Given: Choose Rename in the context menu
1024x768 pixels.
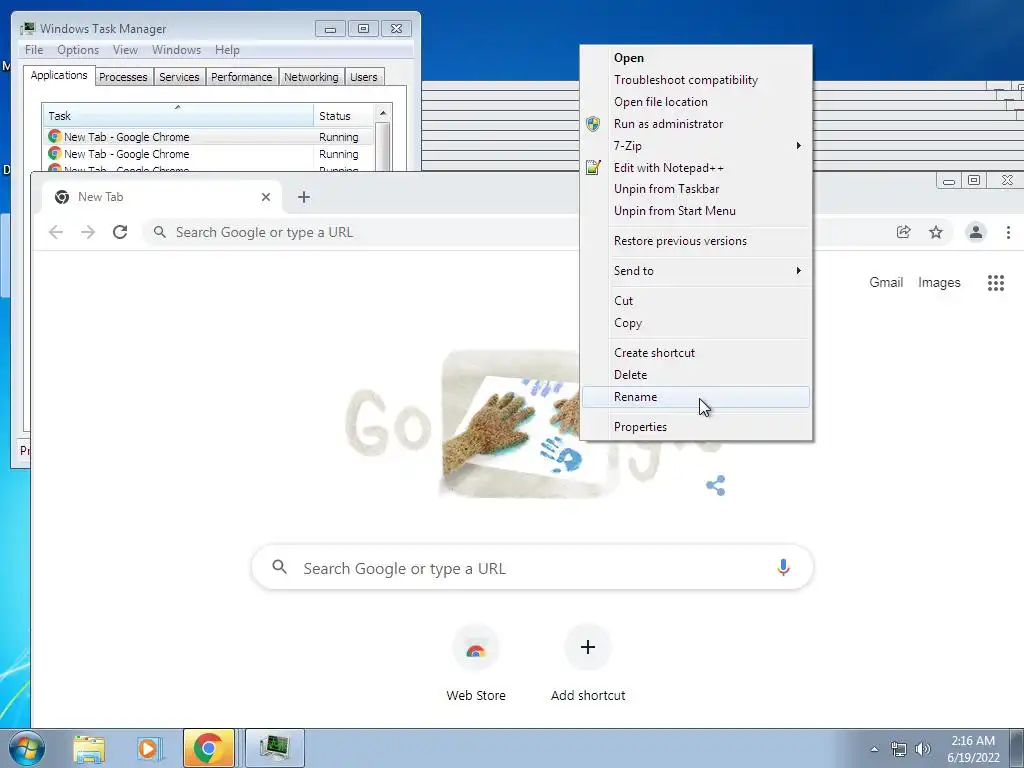Looking at the screenshot, I should [696, 397].
